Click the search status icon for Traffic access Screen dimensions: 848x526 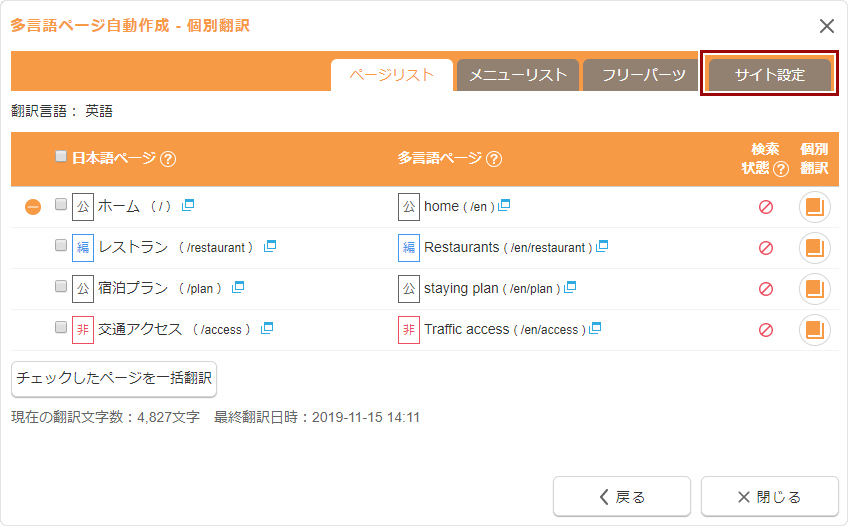coord(766,330)
